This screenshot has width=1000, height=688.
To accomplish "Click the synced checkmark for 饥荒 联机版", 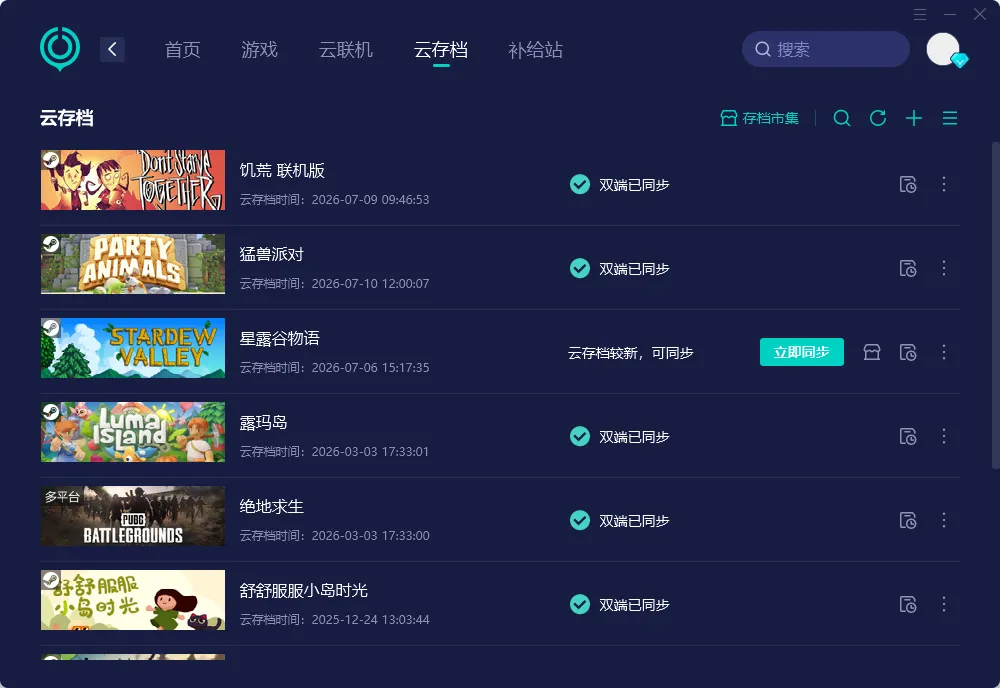I will point(580,184).
